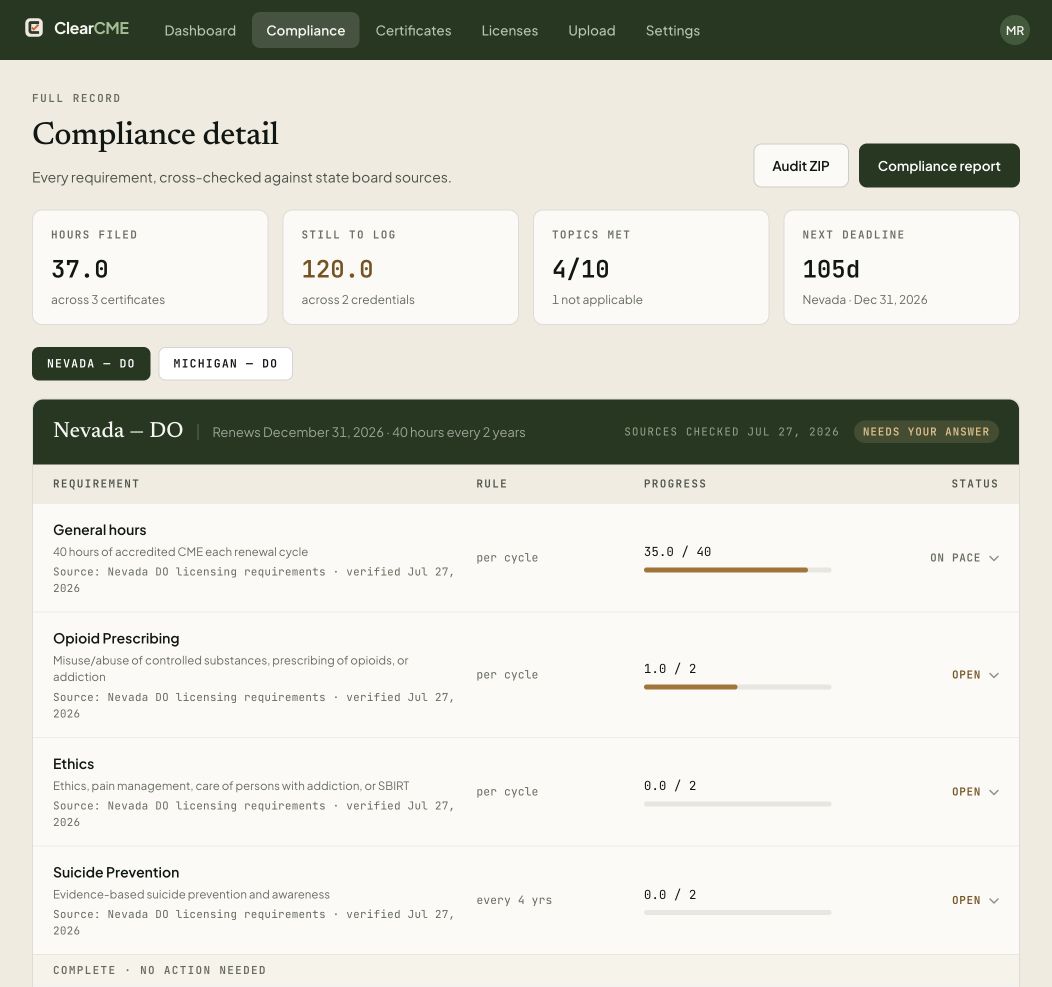Switch to the Michigan – DO credential tab

[x=225, y=364]
